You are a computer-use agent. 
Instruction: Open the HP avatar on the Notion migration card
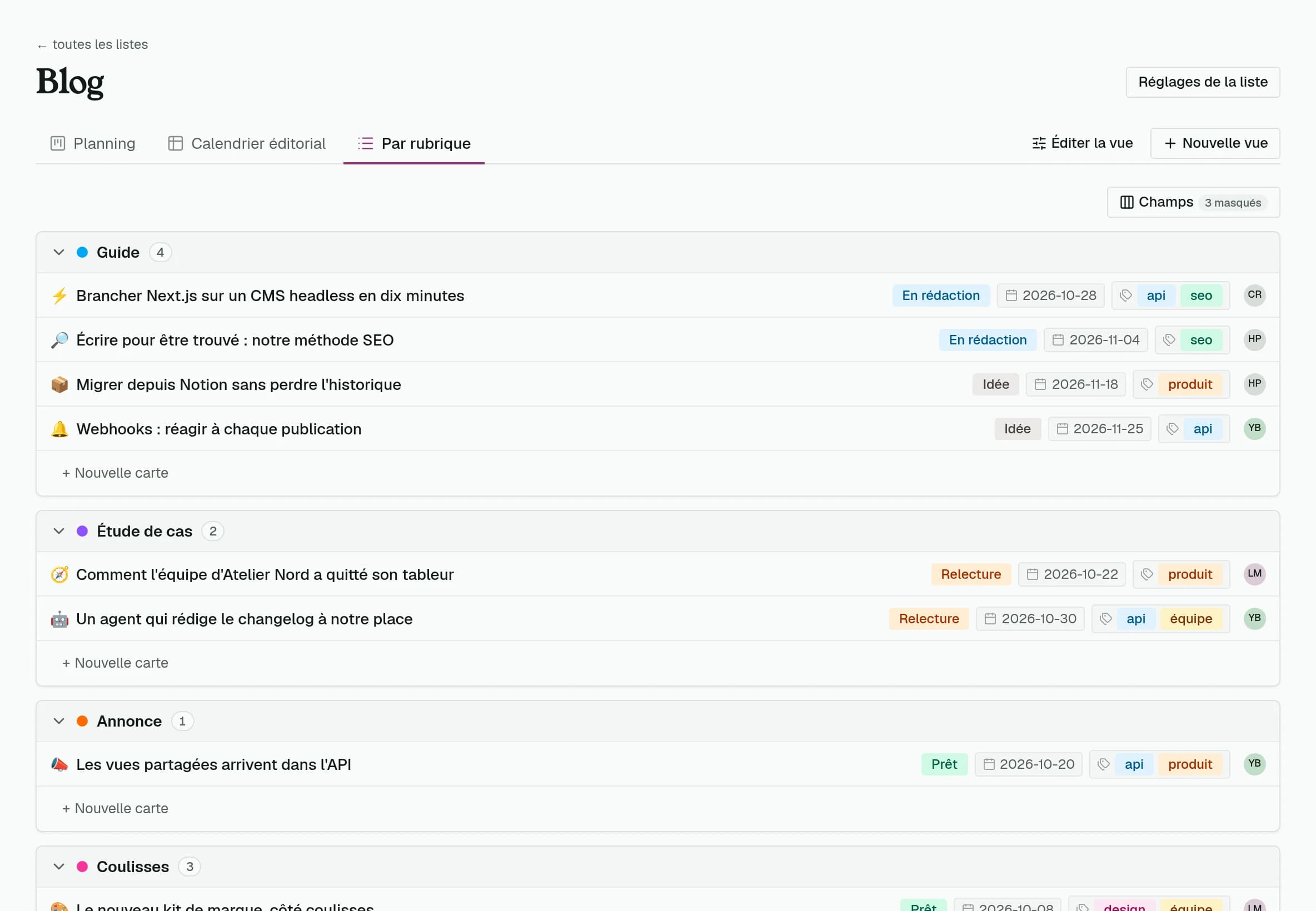[x=1254, y=384]
